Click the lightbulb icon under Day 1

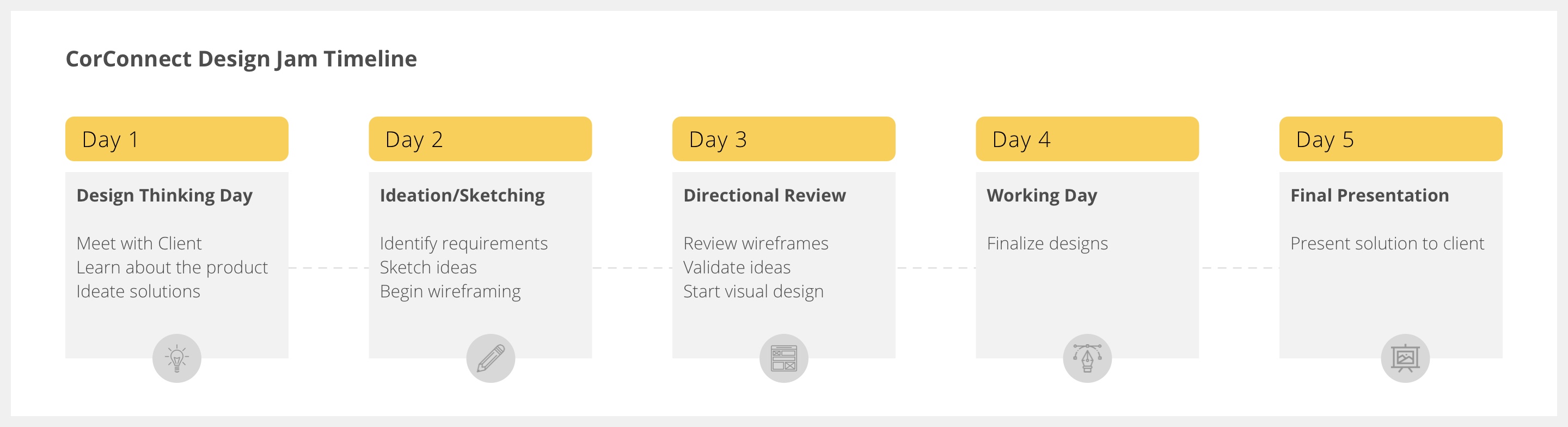point(176,358)
